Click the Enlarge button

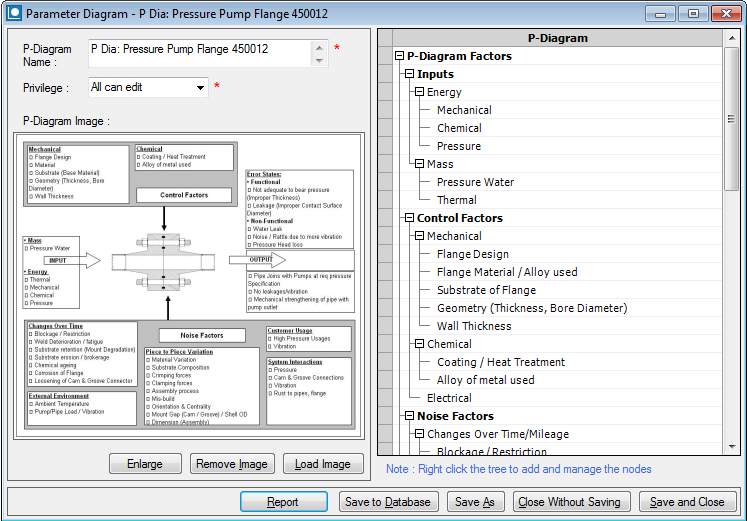[x=145, y=464]
